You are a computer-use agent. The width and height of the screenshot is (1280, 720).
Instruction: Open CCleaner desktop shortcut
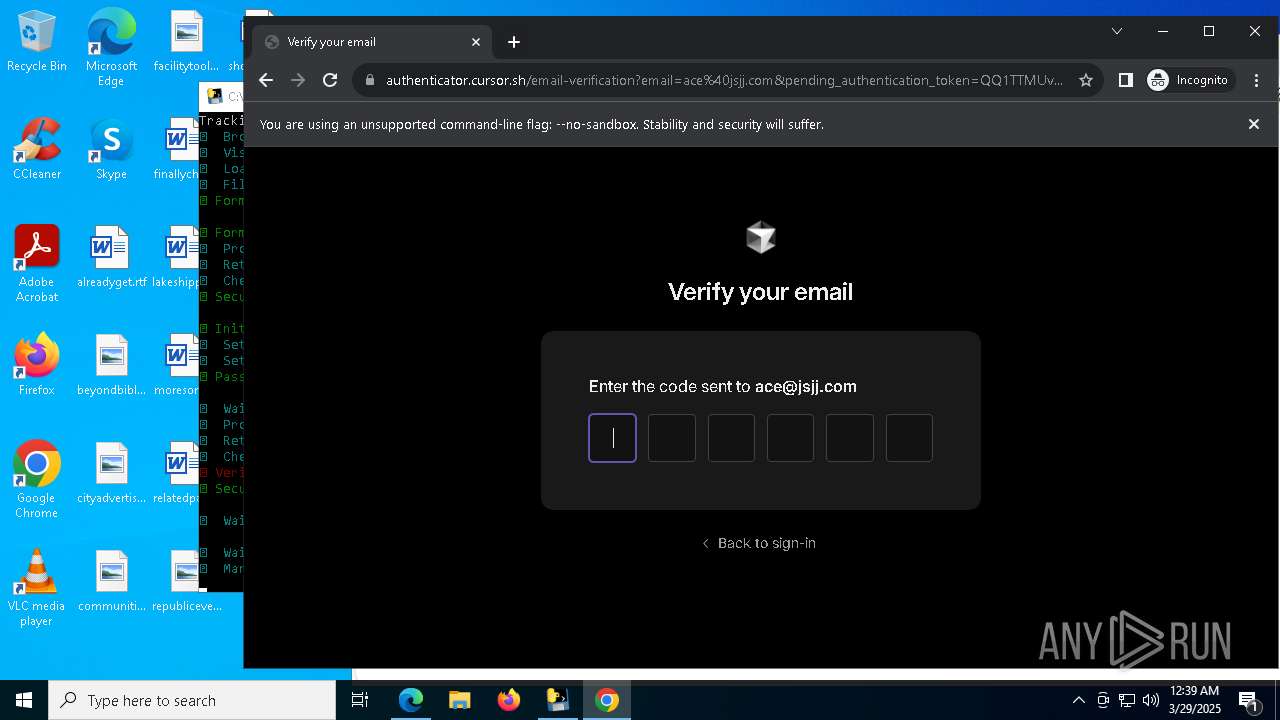point(36,148)
